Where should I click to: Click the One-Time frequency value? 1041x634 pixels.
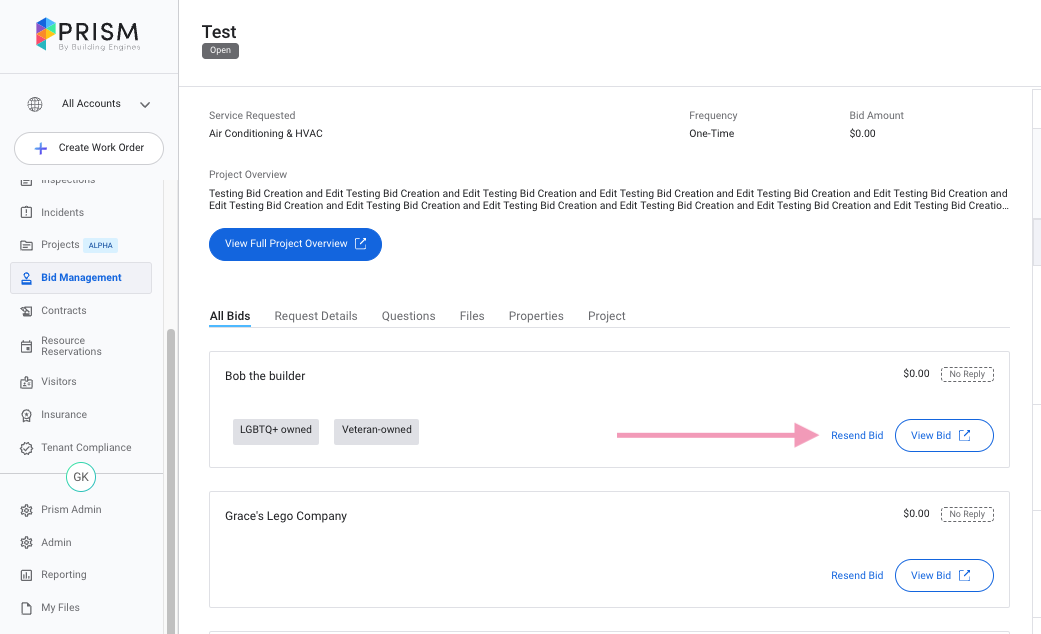(x=712, y=133)
